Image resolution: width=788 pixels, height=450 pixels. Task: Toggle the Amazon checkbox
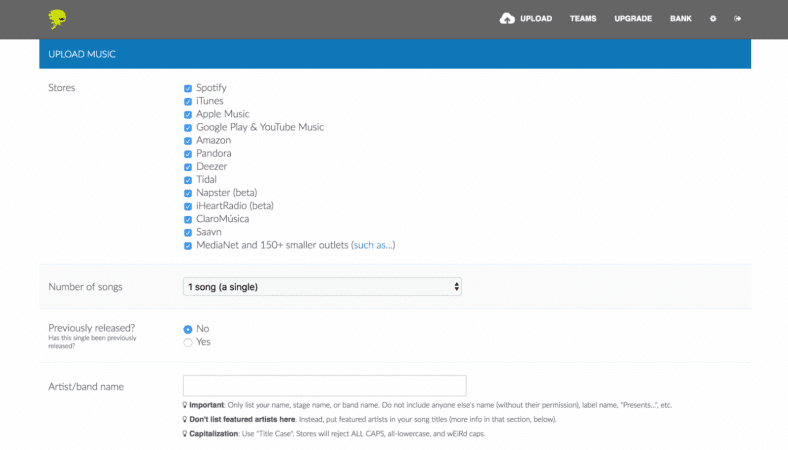coord(188,141)
